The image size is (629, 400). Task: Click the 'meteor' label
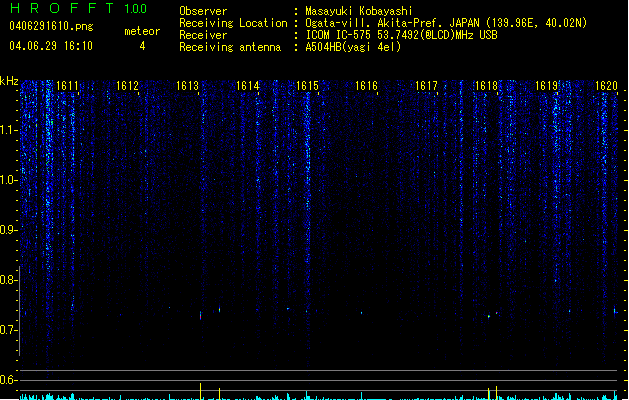pos(142,31)
